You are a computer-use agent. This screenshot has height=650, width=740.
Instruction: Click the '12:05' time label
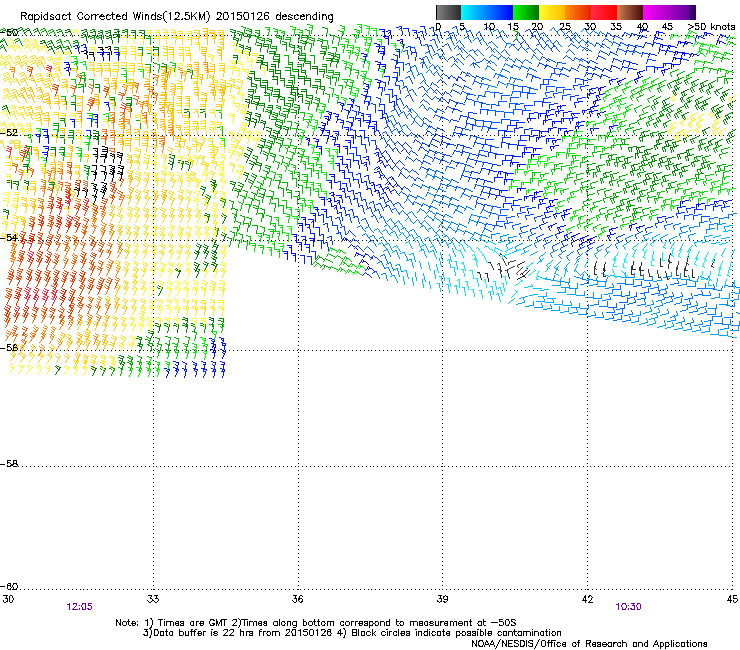pos(79,607)
